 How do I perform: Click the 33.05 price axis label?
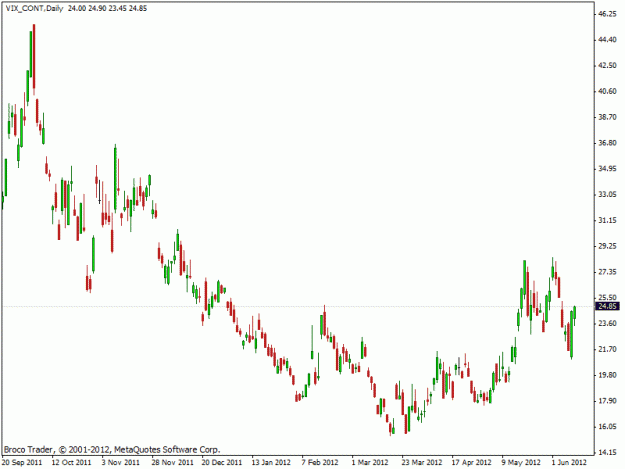607,194
